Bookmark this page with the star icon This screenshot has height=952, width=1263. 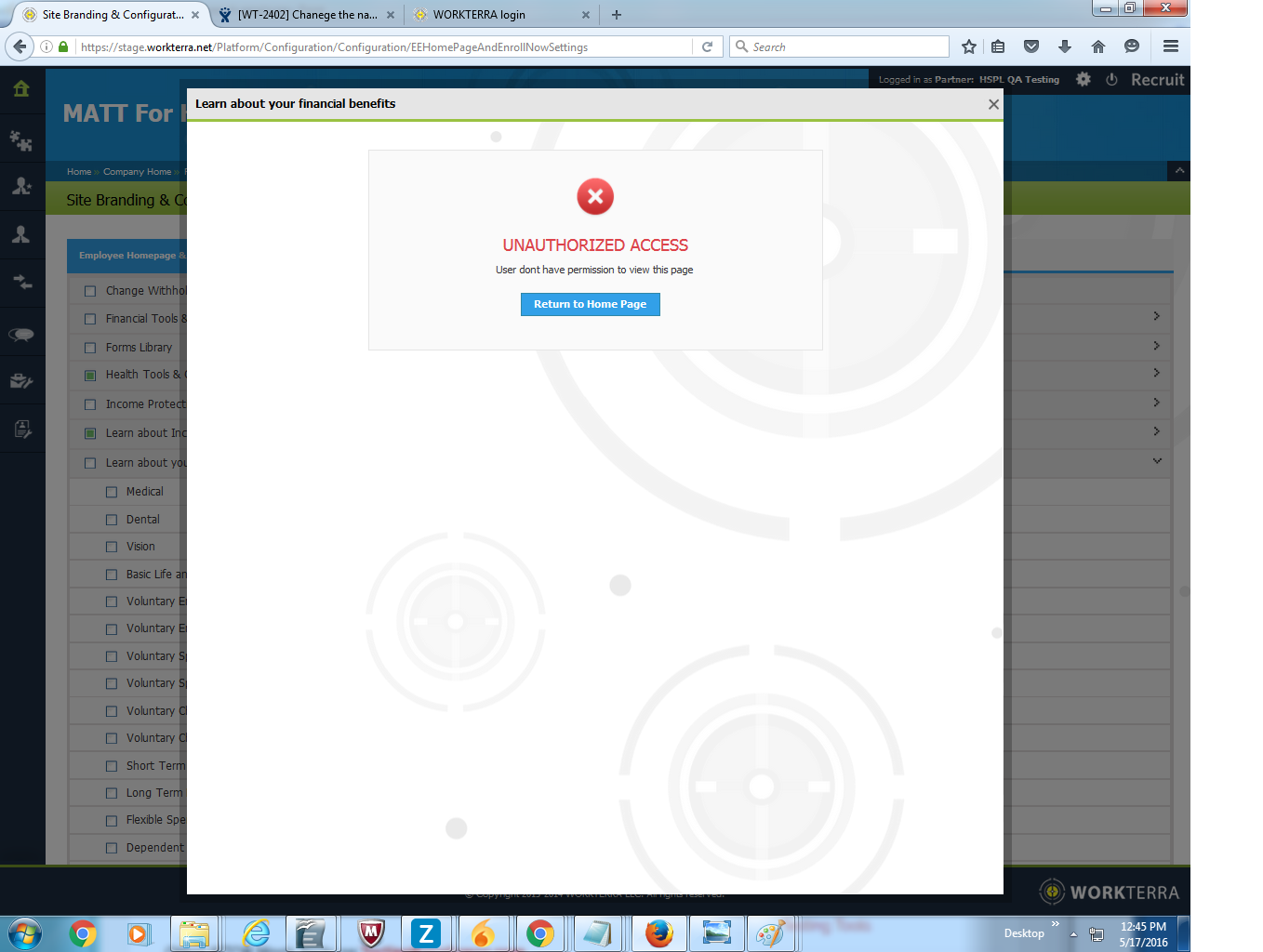click(969, 46)
